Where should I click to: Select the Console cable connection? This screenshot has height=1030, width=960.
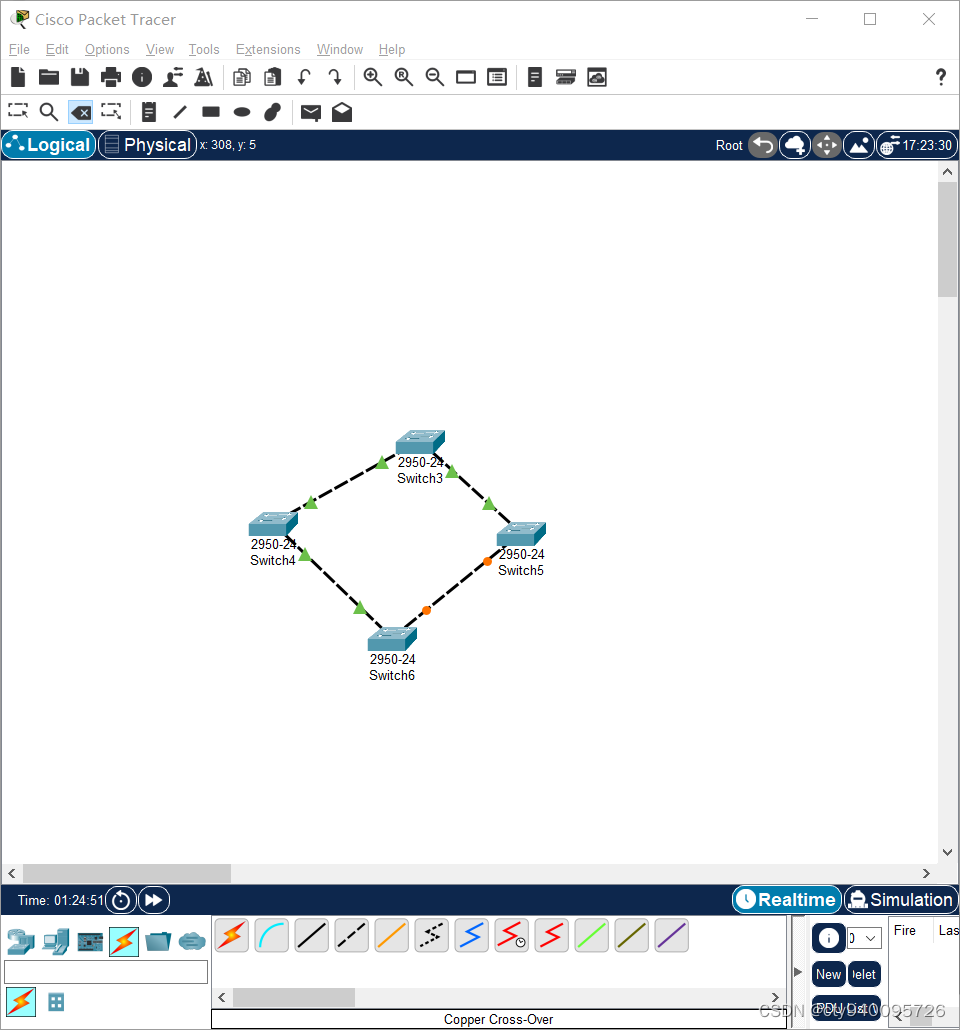[x=271, y=935]
